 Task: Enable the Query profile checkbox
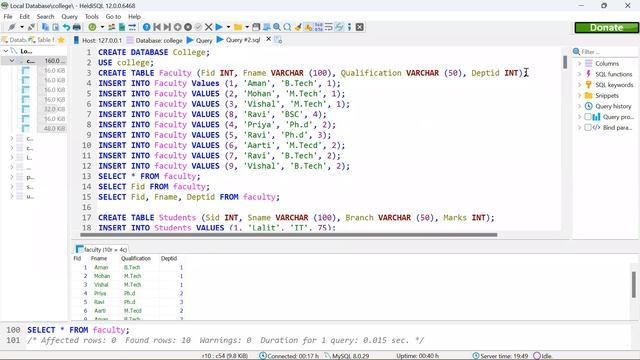coord(588,117)
